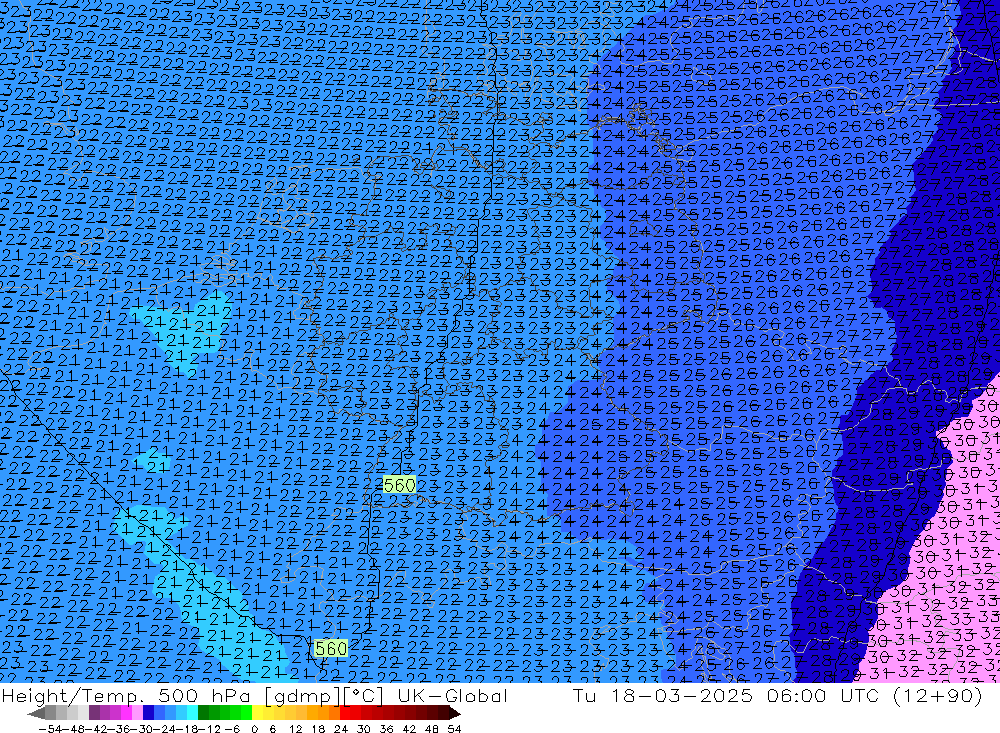Click the magenta legend swatch
1000x733 pixels.
click(127, 713)
